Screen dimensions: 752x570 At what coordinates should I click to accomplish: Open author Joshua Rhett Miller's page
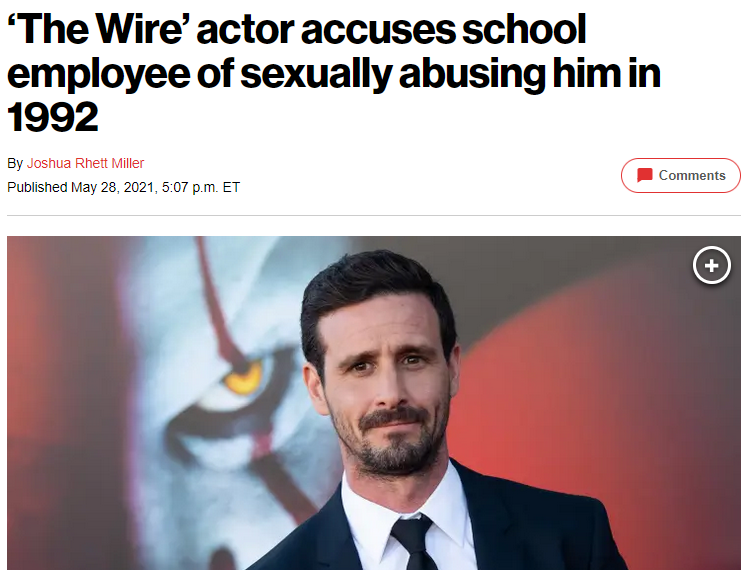pyautogui.click(x=85, y=163)
